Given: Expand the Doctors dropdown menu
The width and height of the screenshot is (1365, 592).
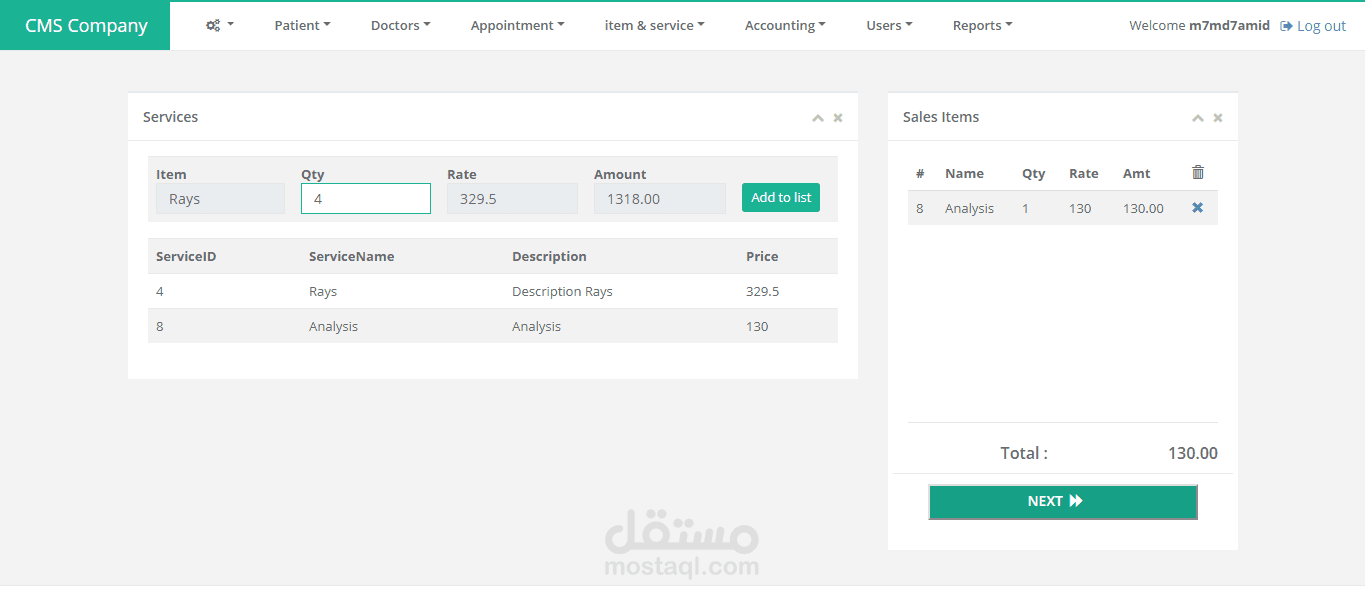Looking at the screenshot, I should tap(400, 25).
